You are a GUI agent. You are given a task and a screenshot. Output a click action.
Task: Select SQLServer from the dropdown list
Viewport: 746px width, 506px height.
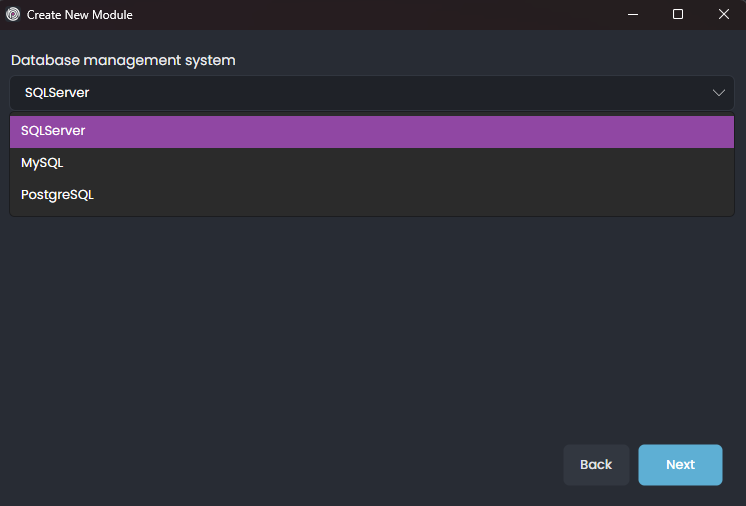pos(53,131)
